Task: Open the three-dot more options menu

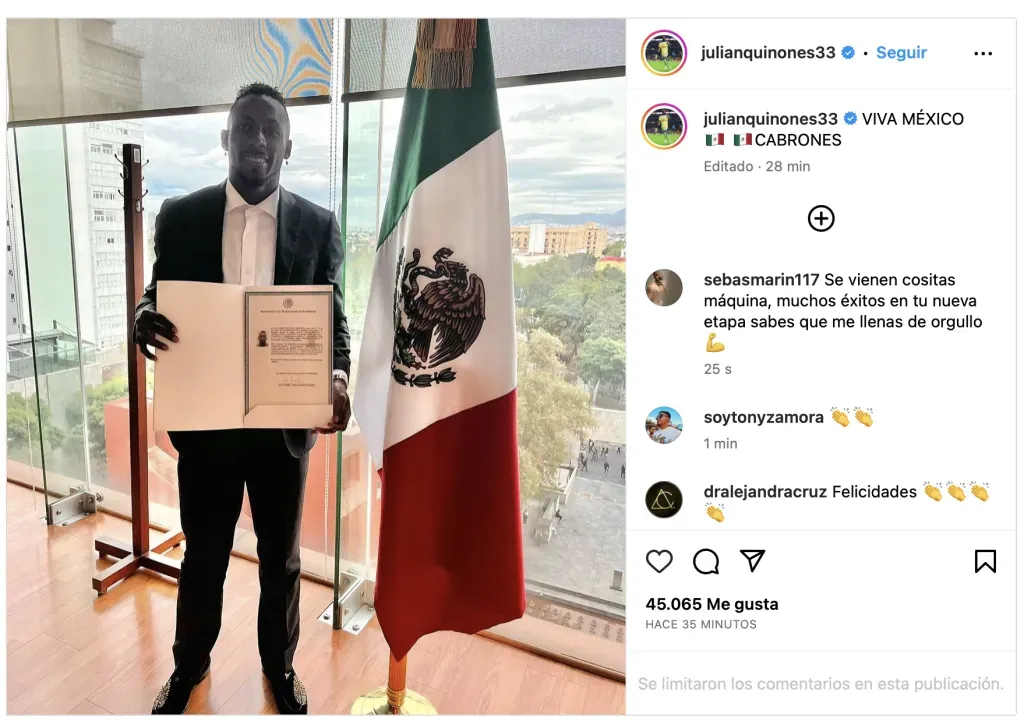Action: coord(983,54)
